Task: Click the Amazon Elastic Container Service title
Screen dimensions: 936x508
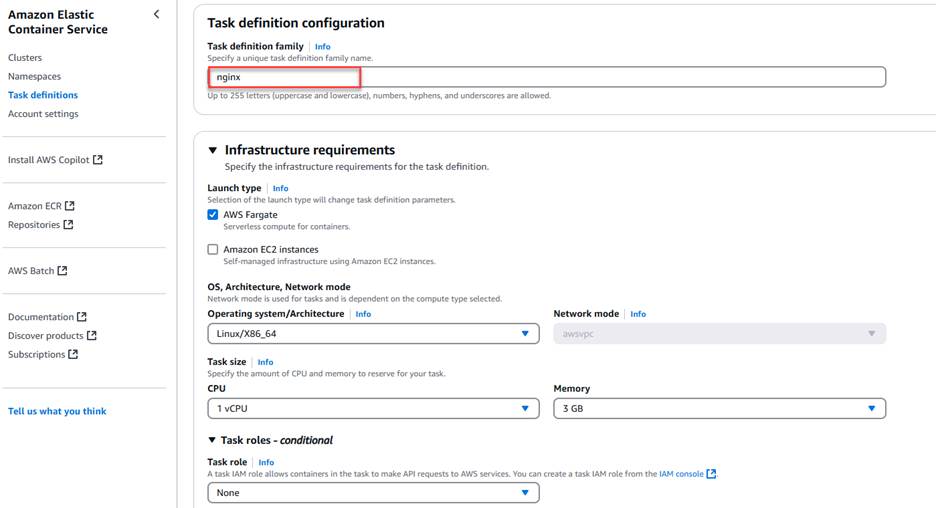Action: click(58, 22)
